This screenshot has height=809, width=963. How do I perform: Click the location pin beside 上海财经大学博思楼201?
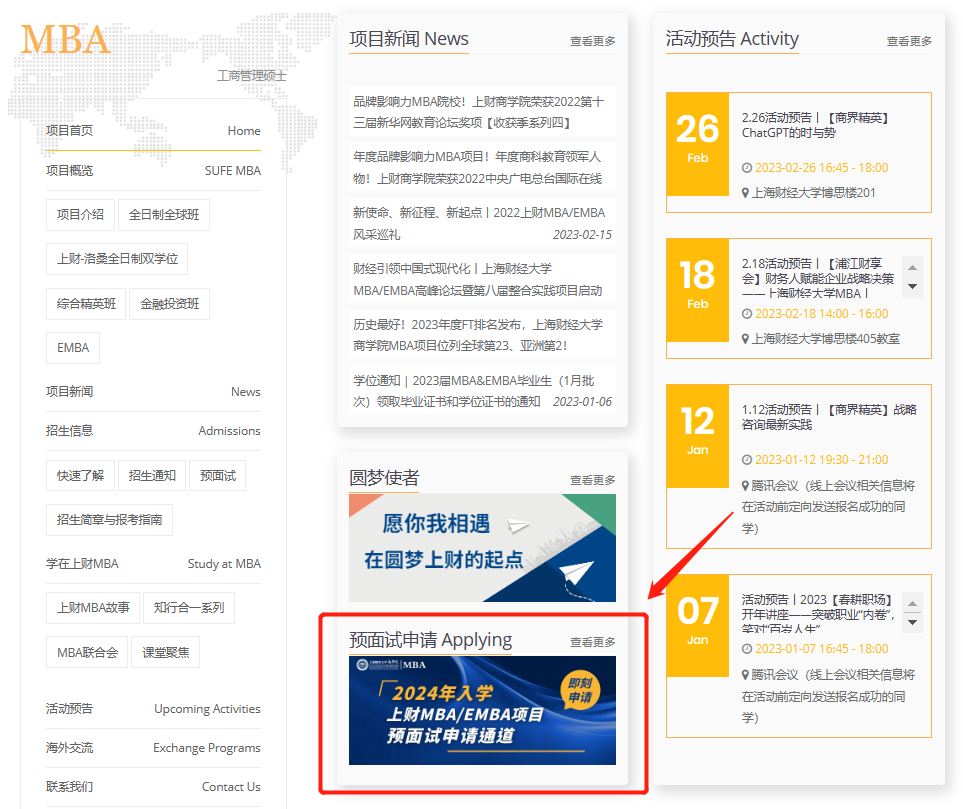click(746, 193)
